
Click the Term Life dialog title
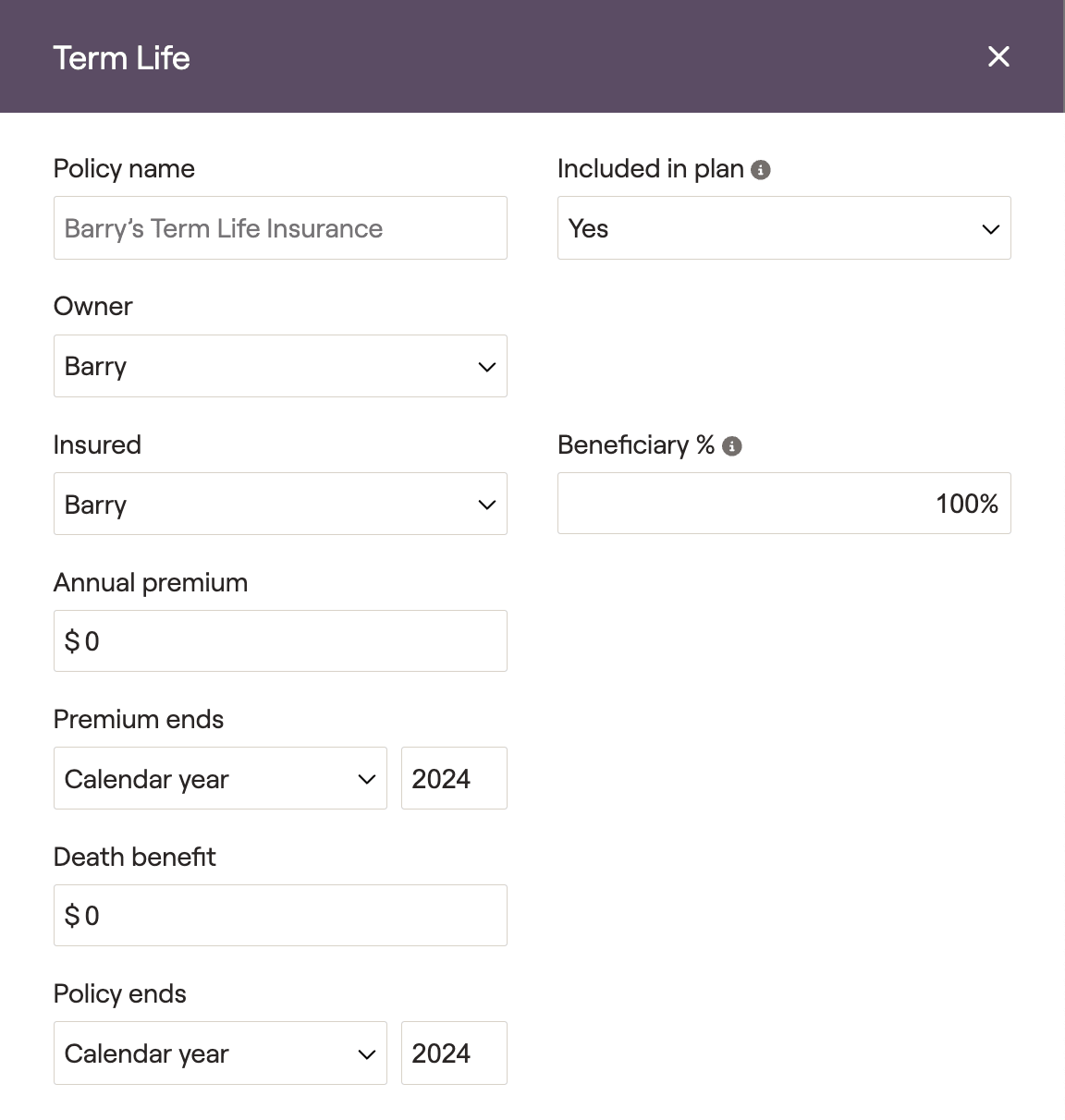click(122, 58)
